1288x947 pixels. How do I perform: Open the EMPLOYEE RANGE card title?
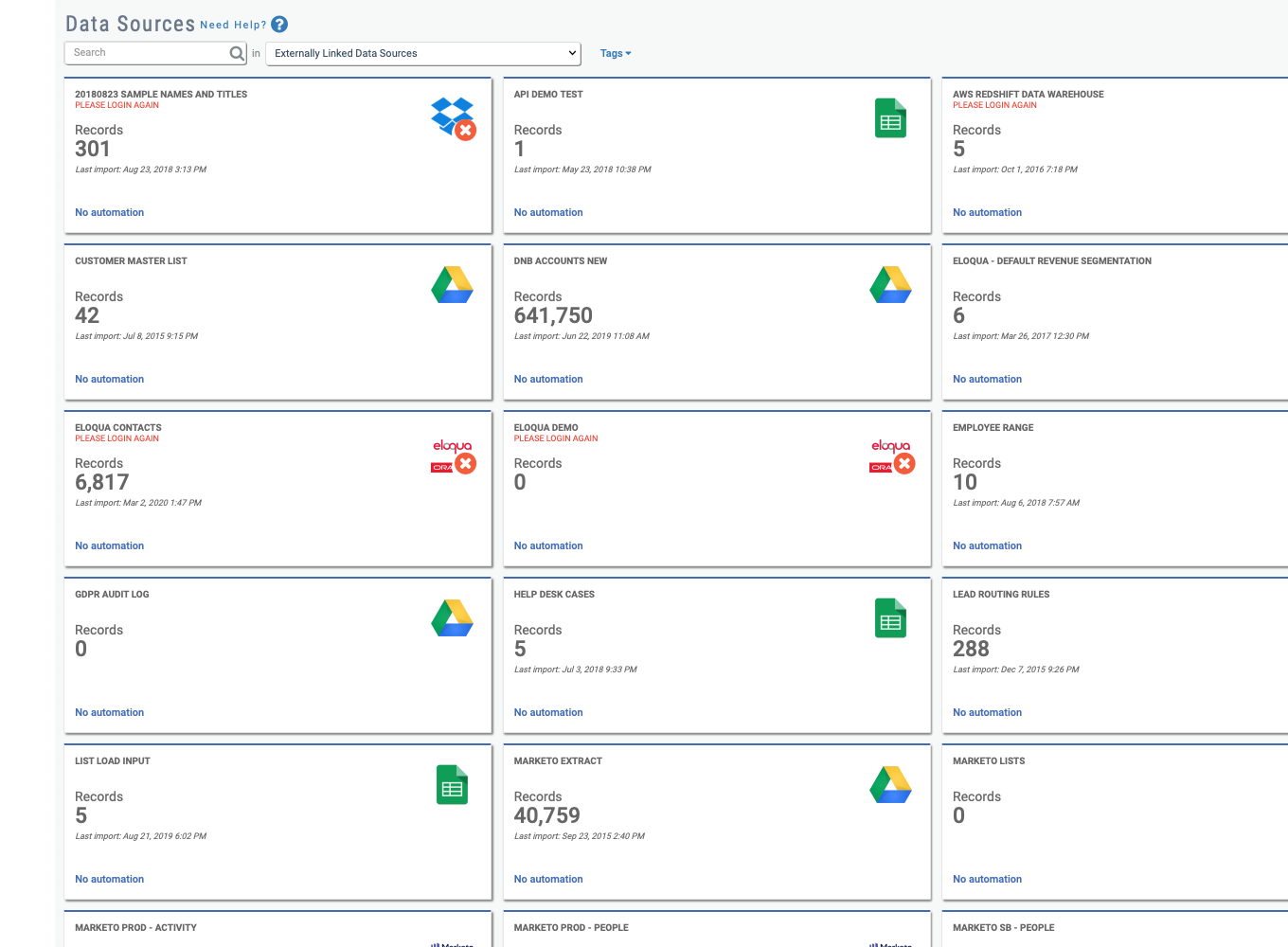pos(993,428)
